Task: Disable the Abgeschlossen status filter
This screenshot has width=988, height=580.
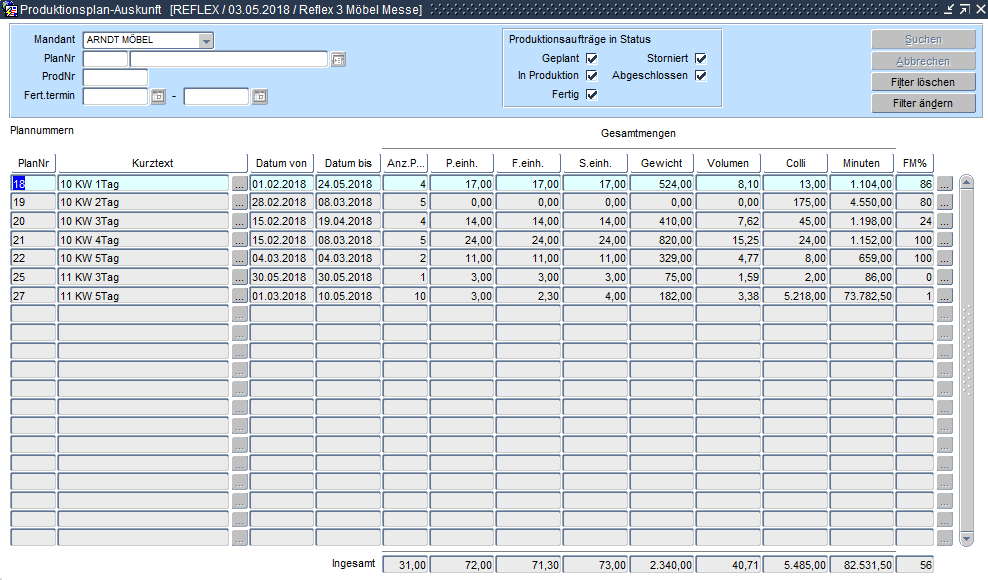Action: [701, 76]
